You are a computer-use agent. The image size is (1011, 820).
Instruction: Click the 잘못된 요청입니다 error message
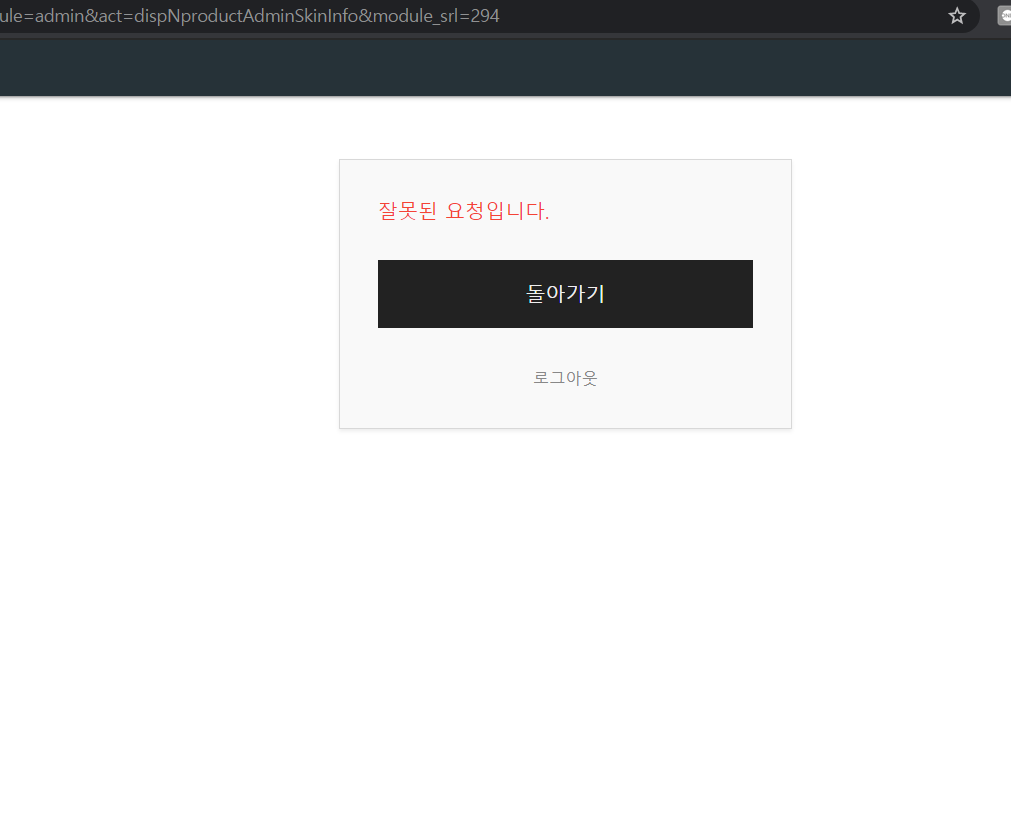click(463, 211)
